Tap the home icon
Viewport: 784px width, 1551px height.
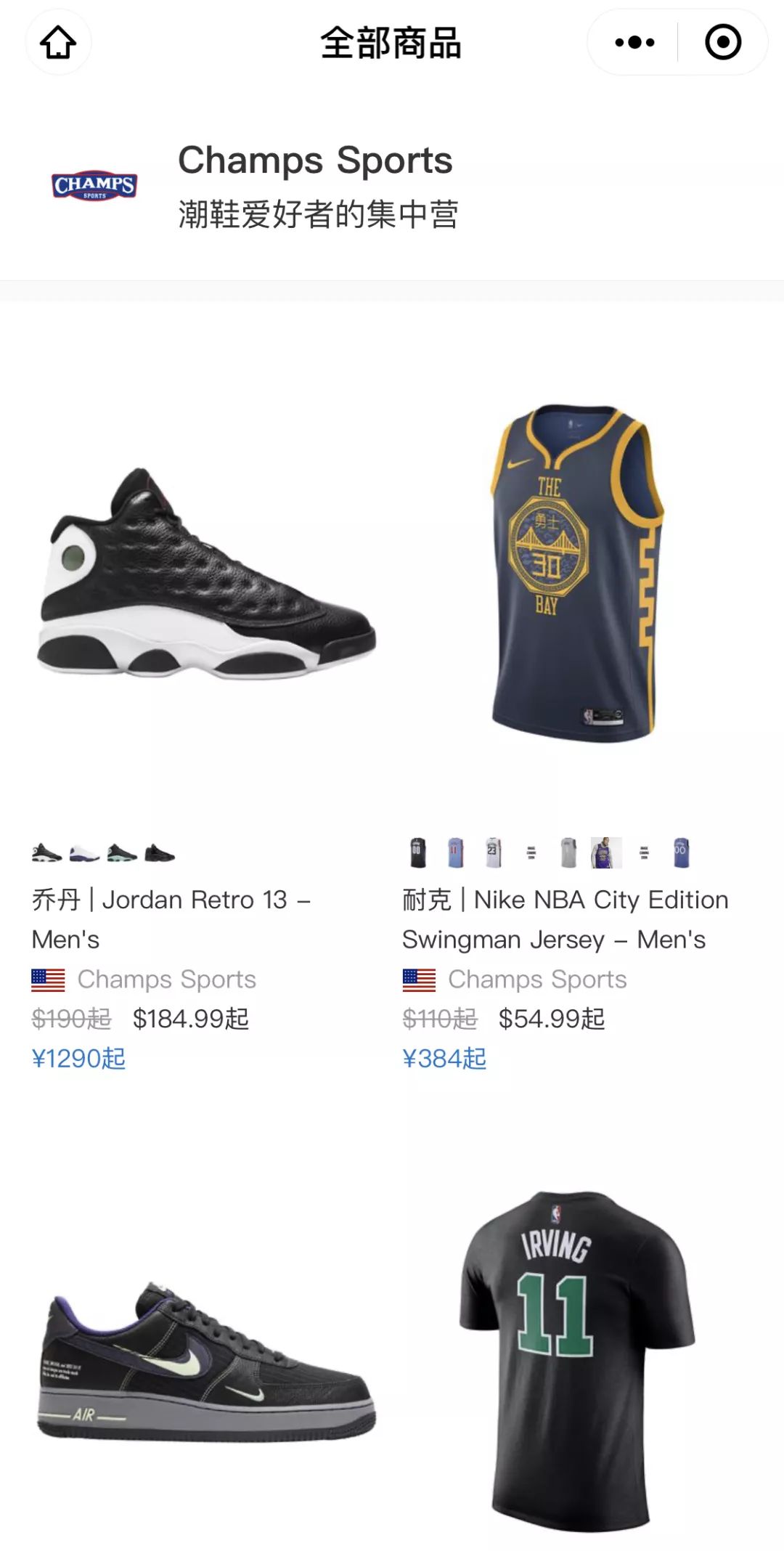click(58, 42)
